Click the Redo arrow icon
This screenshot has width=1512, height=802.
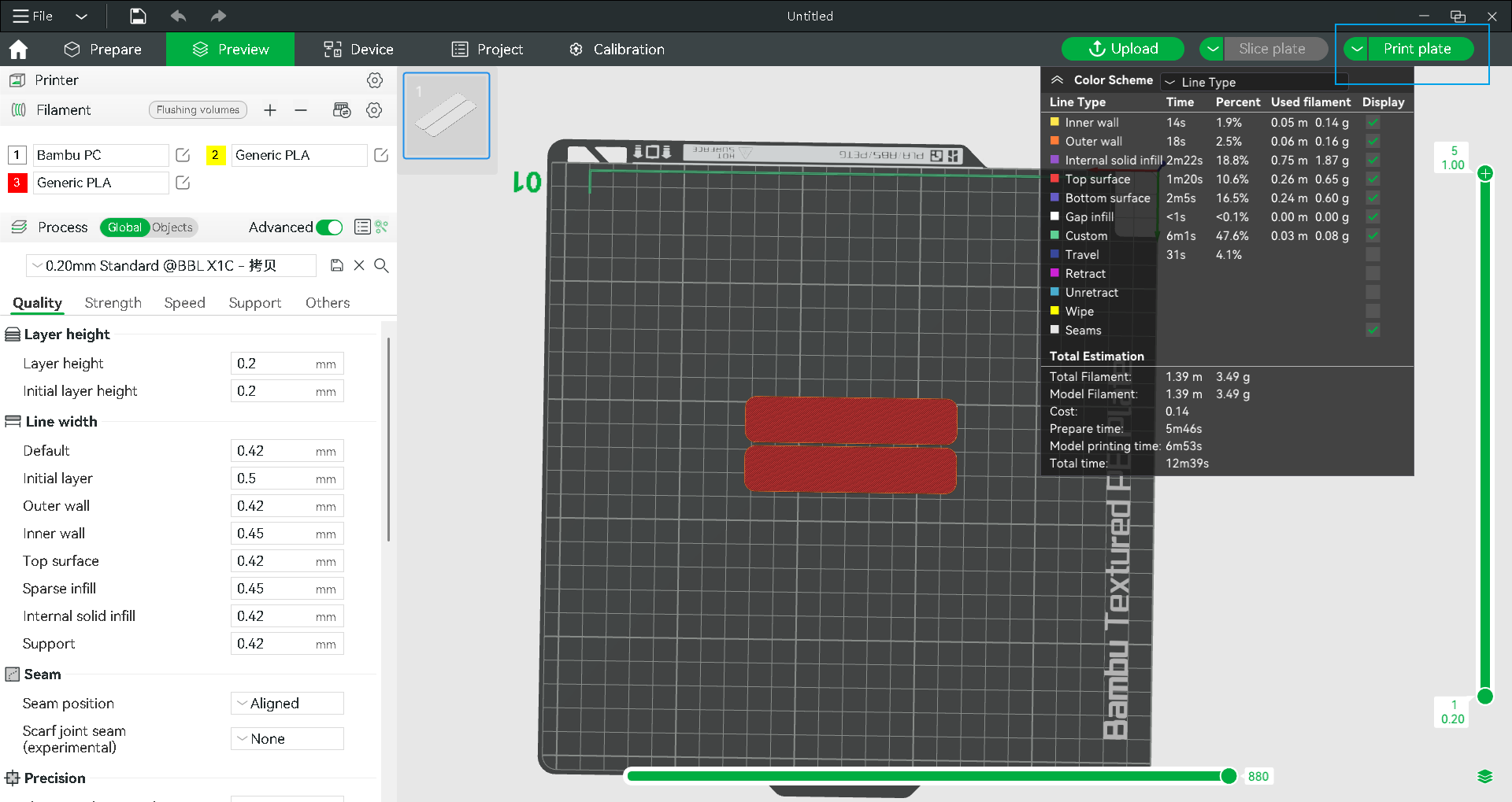(x=218, y=16)
